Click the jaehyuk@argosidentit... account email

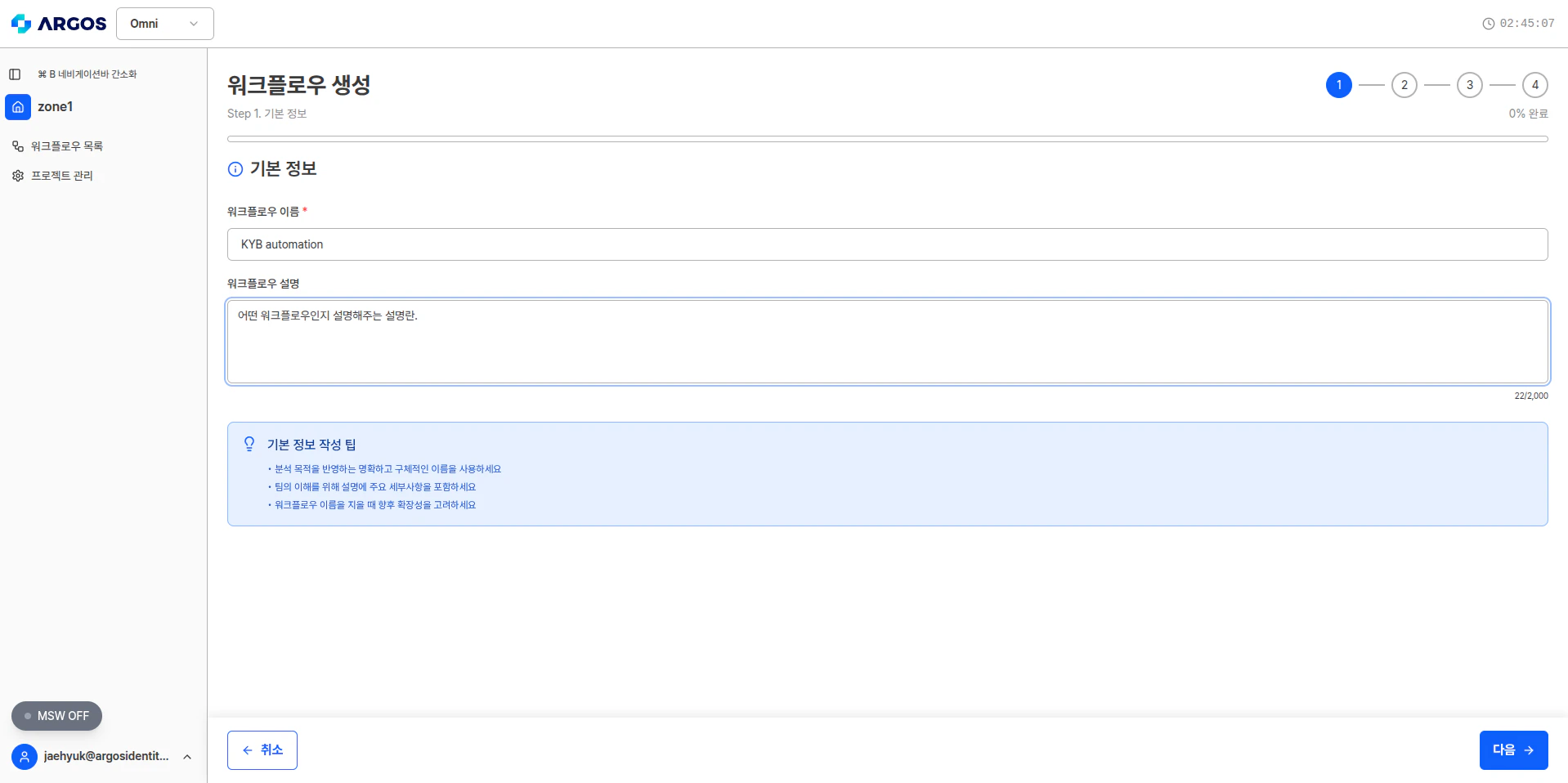(x=106, y=757)
